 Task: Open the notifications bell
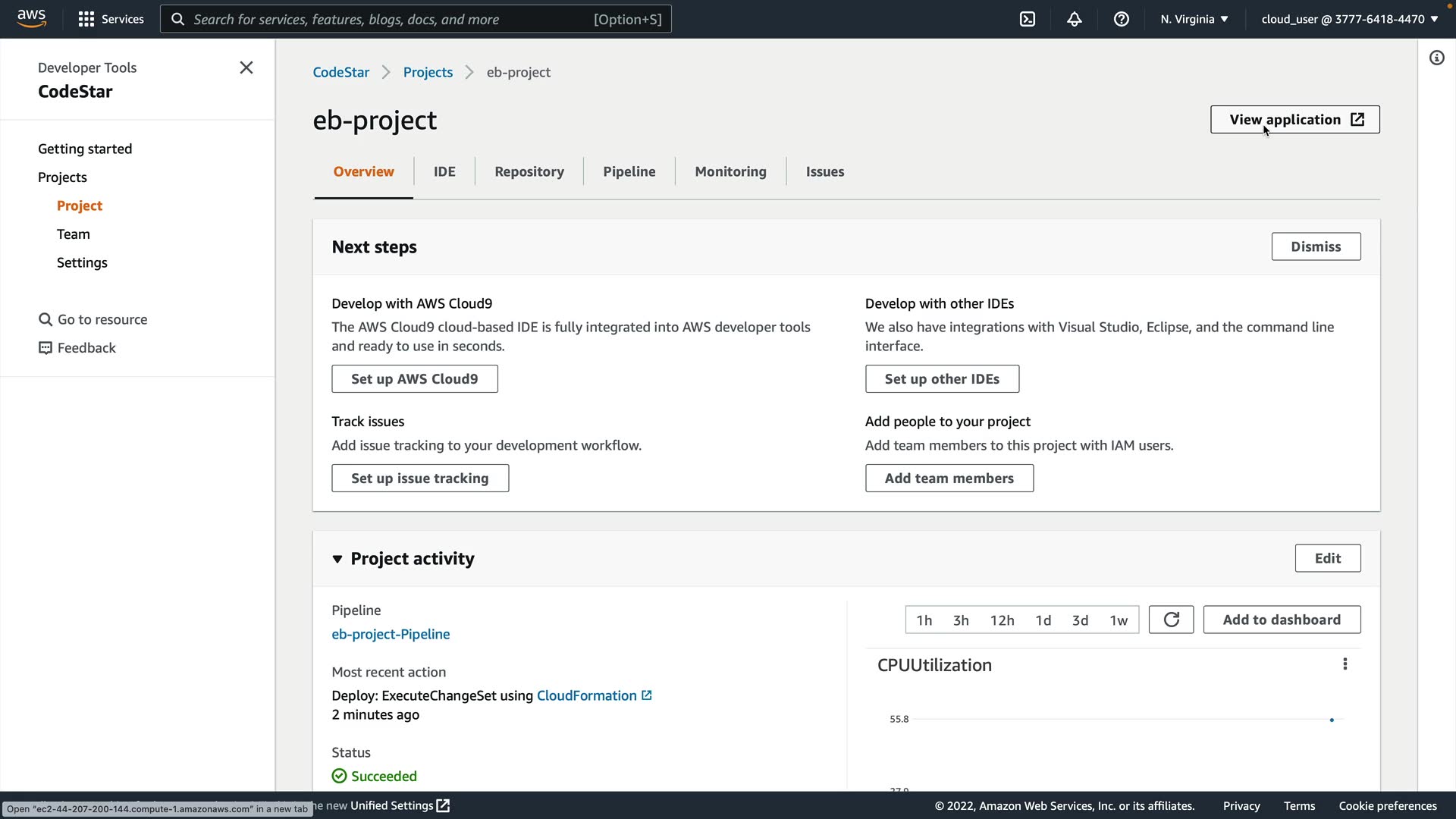pos(1075,19)
